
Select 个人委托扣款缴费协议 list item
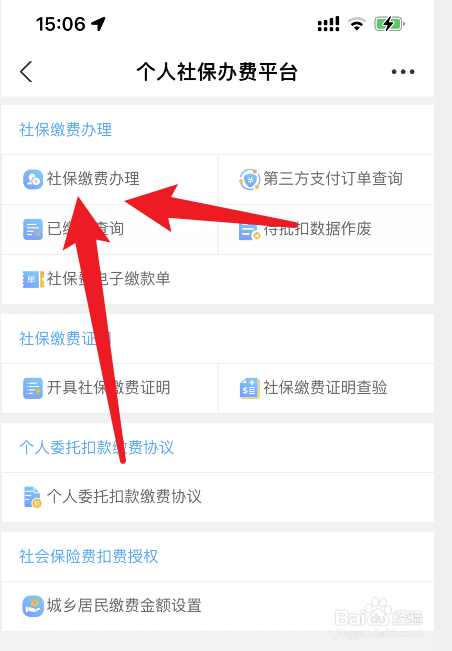[218, 497]
